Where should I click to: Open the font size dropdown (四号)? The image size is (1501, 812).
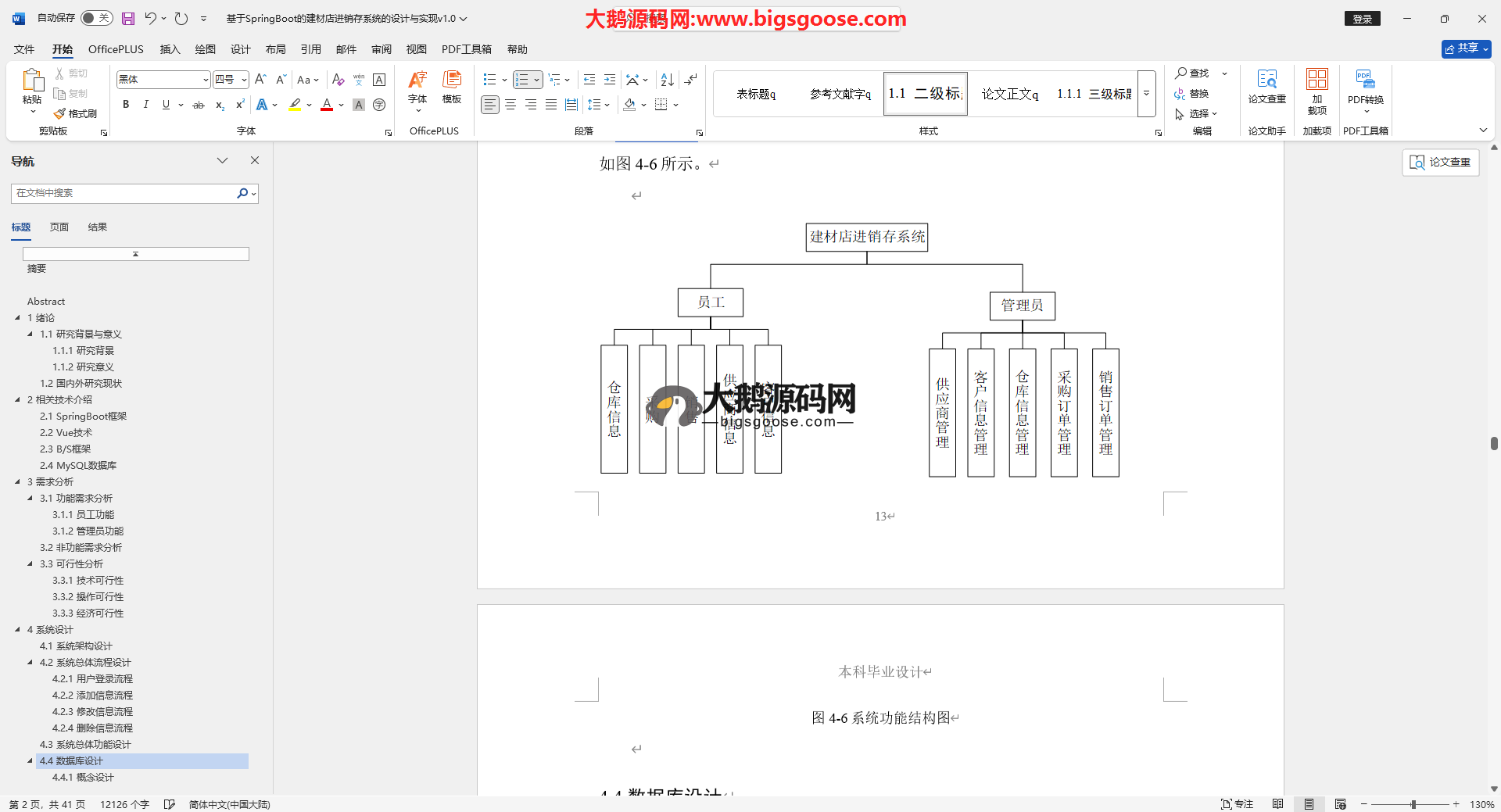tap(244, 80)
